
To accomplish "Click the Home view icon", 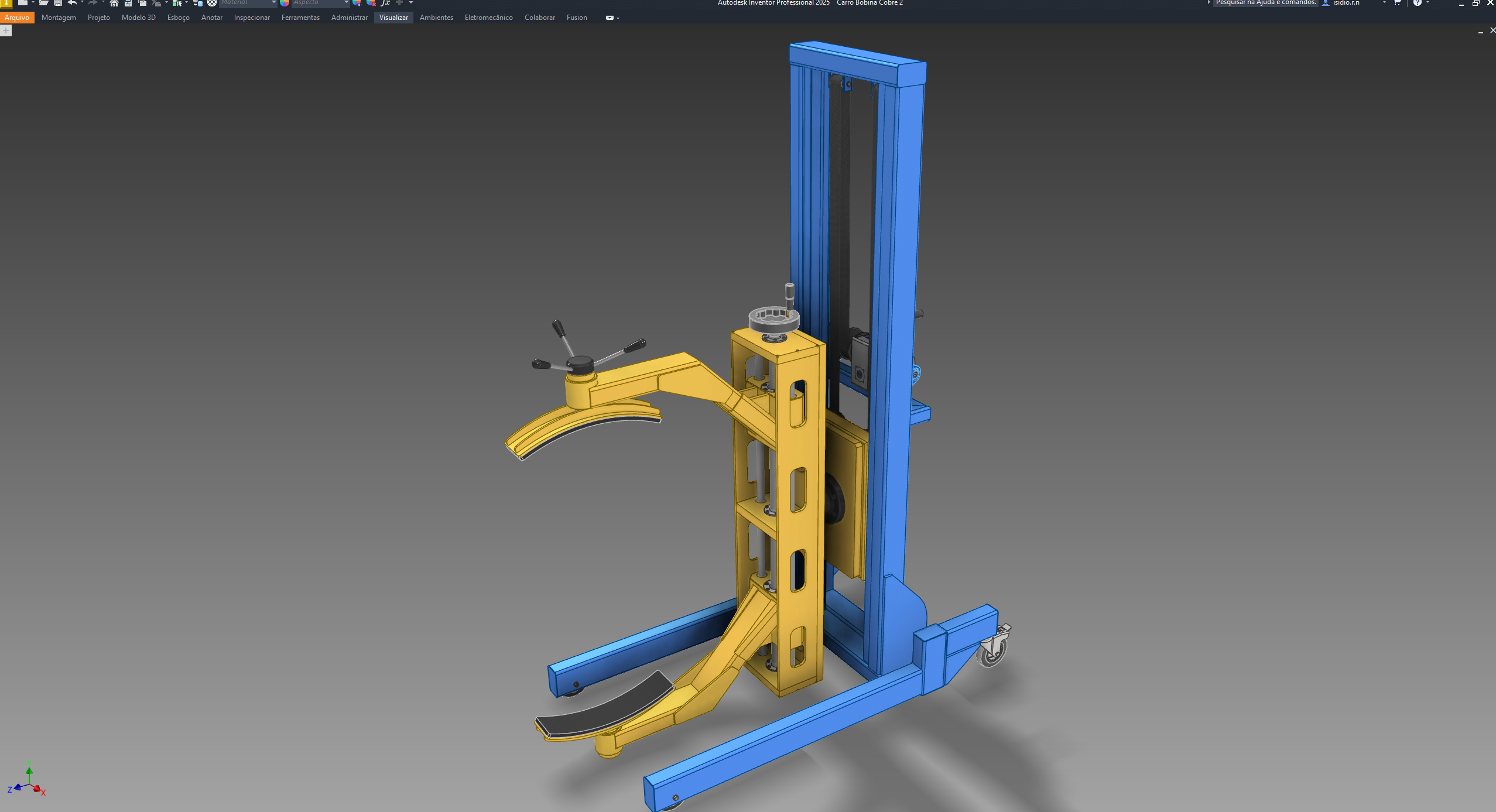I will click(x=114, y=3).
